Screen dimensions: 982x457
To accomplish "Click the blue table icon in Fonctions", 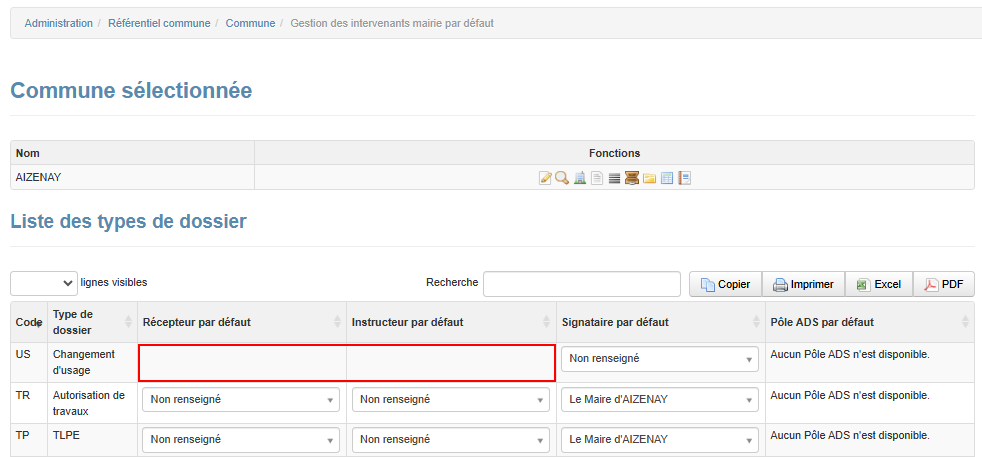I will coord(667,178).
